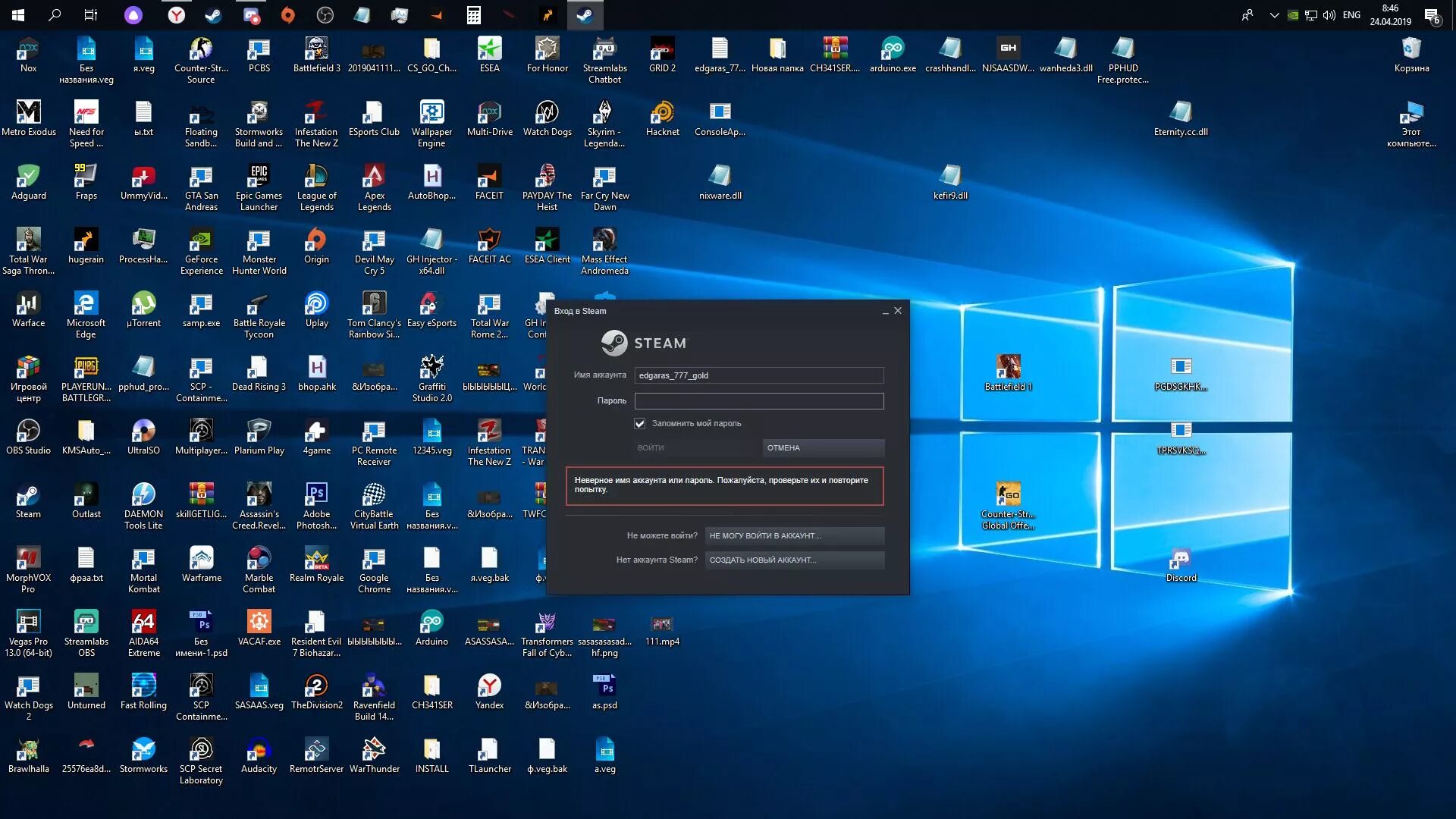The width and height of the screenshot is (1456, 819).
Task: Open the Watch Dogs desktop shortcut
Action: click(x=547, y=118)
